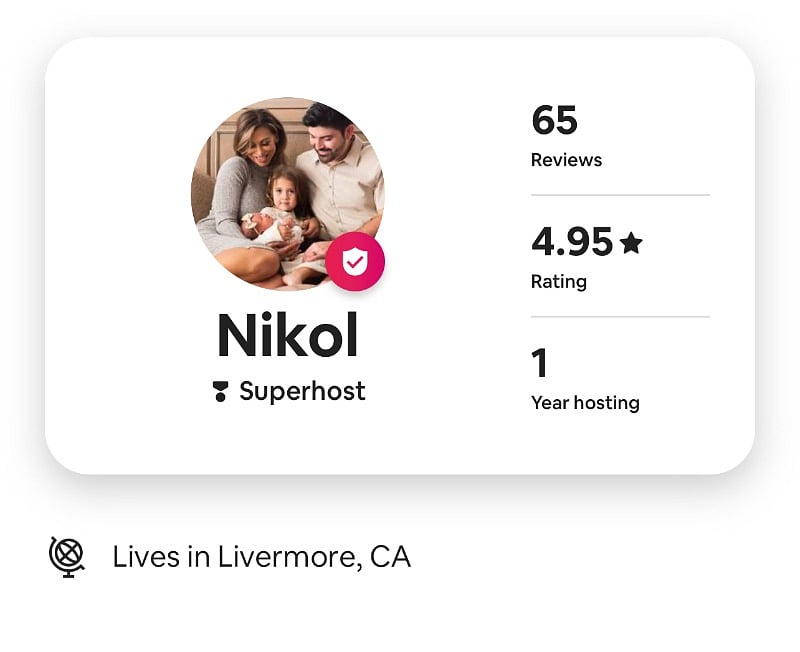Click the divider line under Rating

[x=620, y=317]
